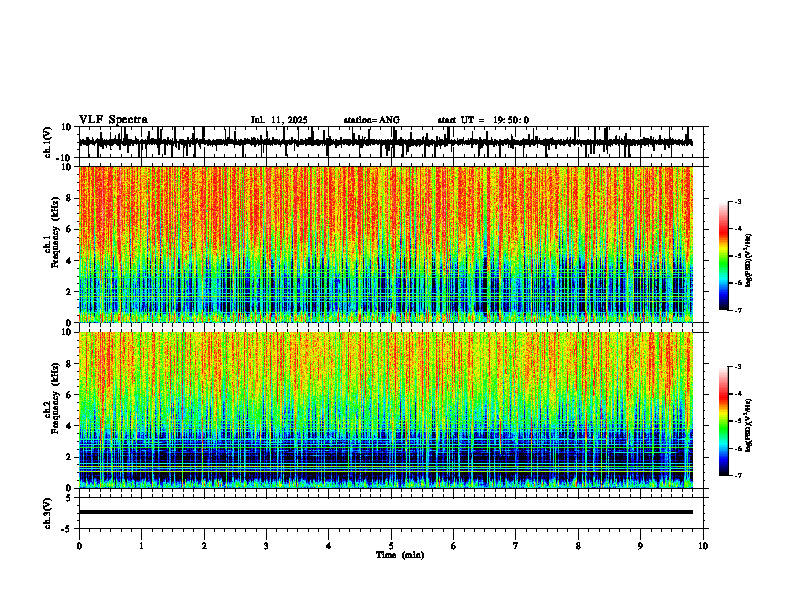Select the "start UT = 19:50:0" text
This screenshot has width=792, height=612.
tap(483, 120)
